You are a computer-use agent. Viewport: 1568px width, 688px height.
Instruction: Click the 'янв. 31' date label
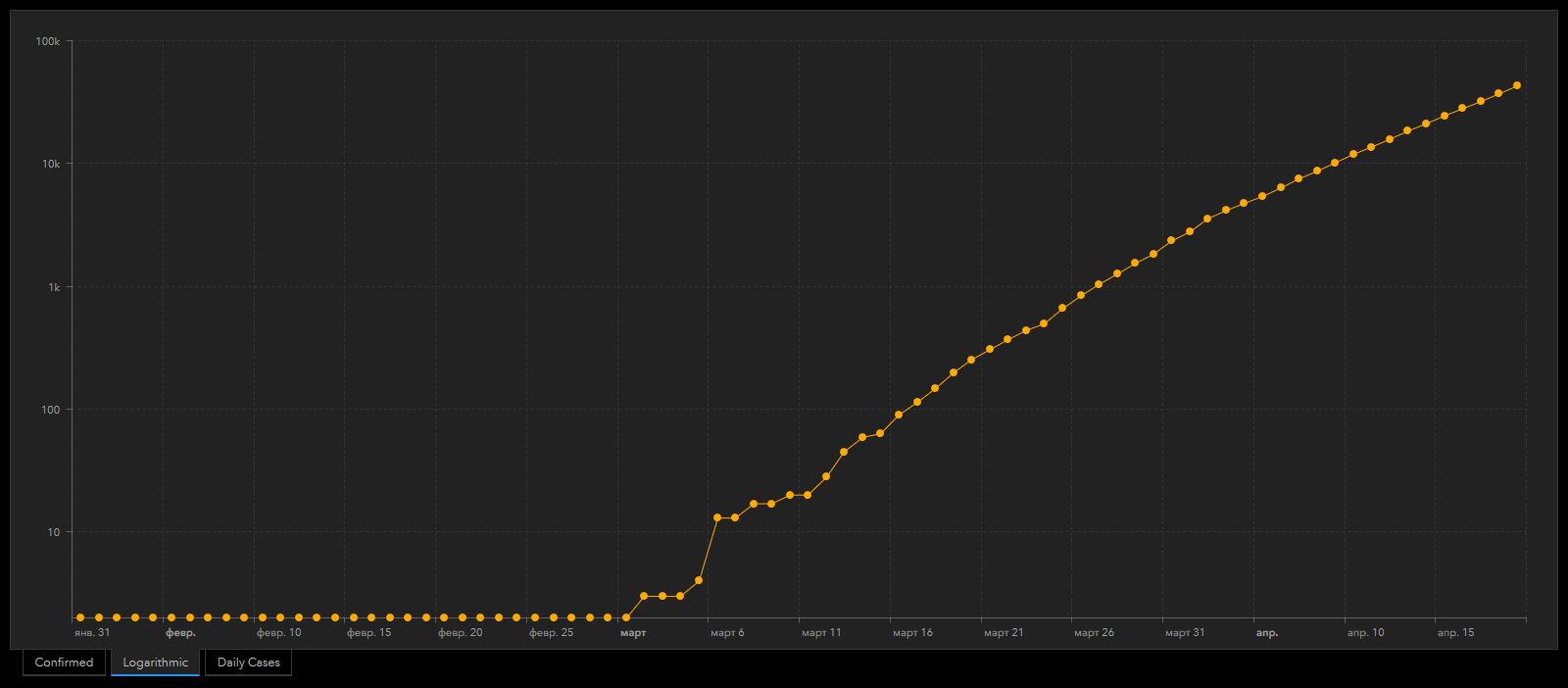click(92, 633)
